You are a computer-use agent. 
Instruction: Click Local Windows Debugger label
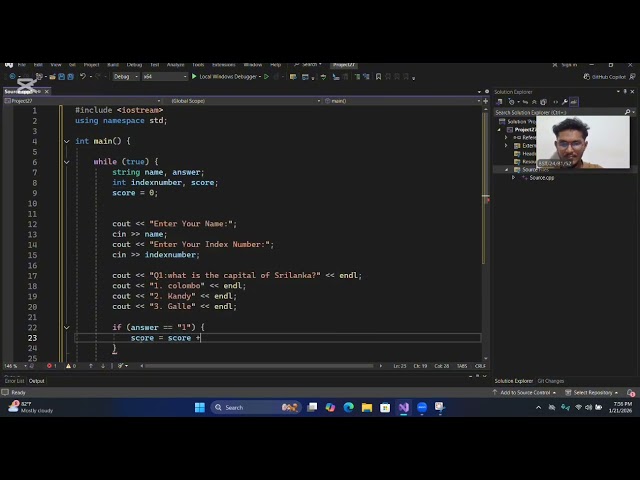pyautogui.click(x=228, y=77)
